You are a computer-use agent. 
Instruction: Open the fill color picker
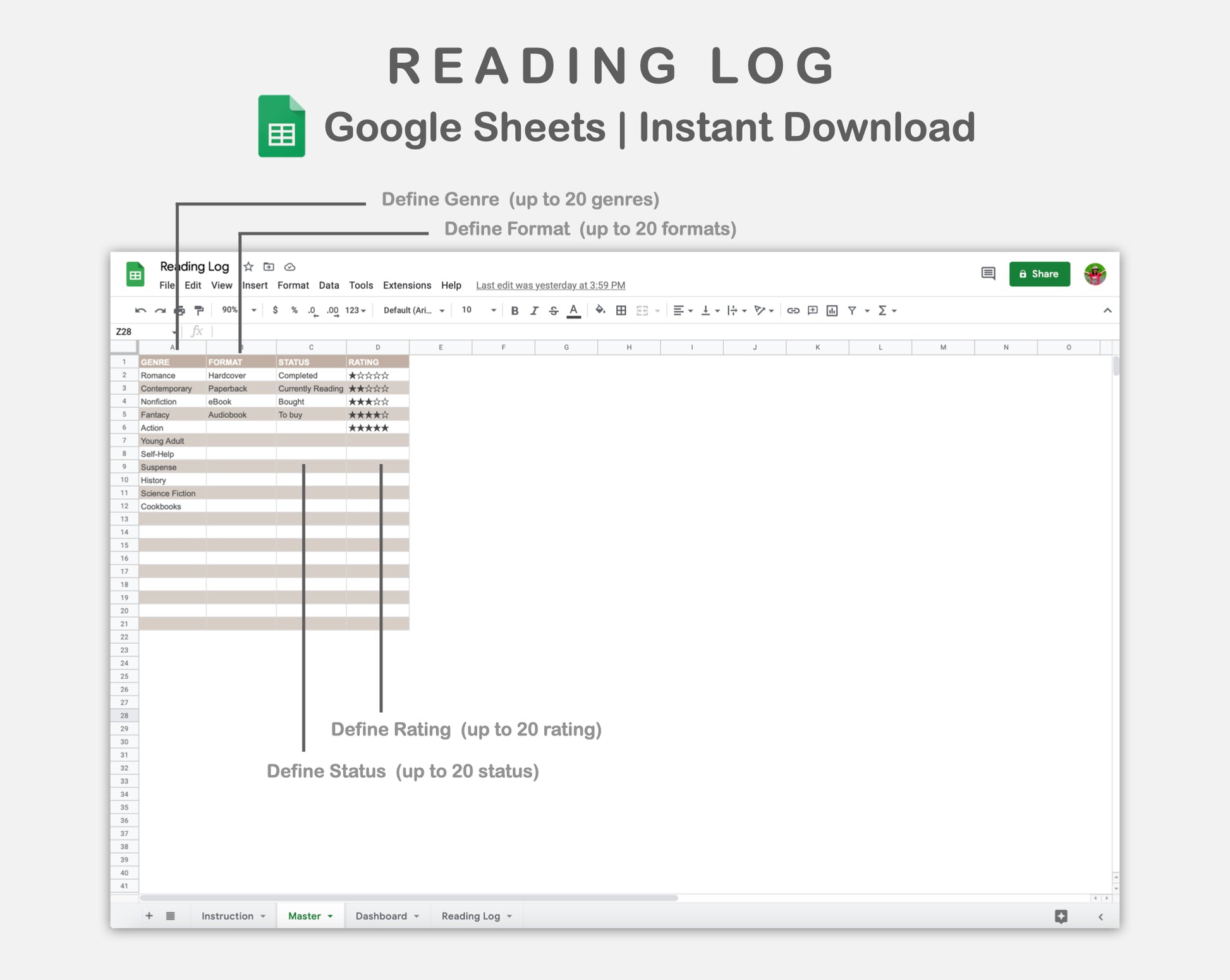pos(600,310)
